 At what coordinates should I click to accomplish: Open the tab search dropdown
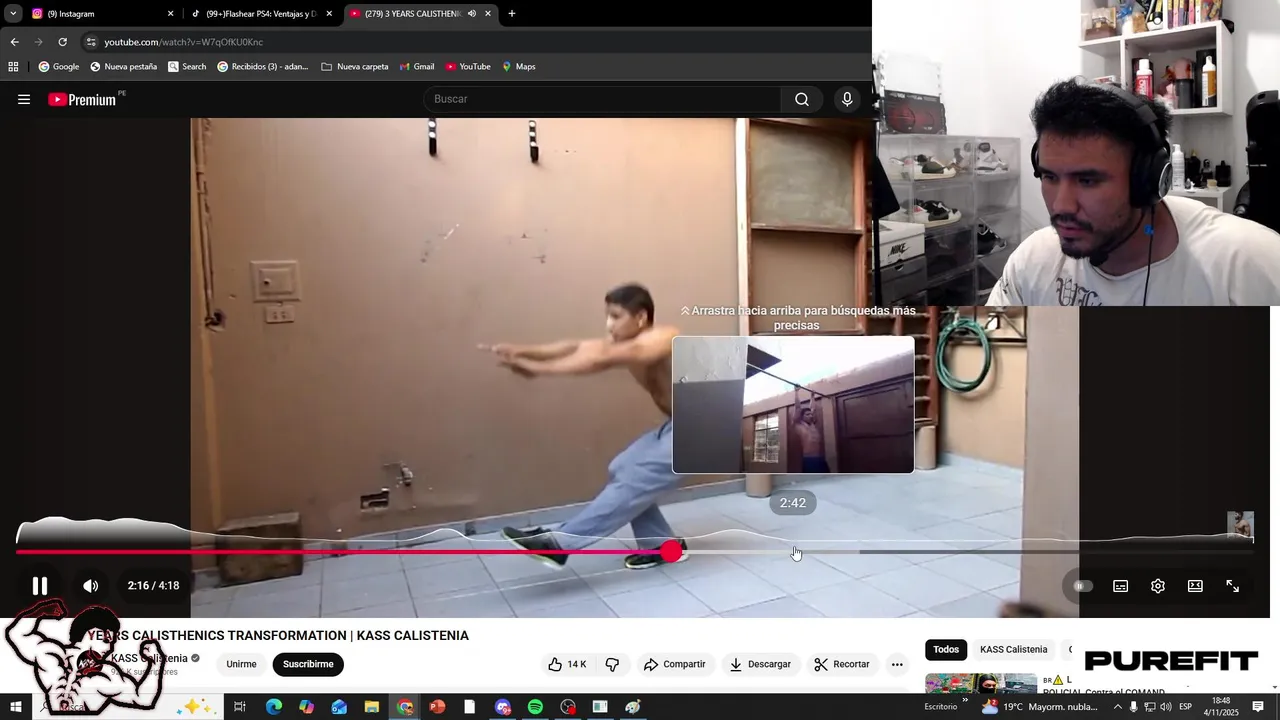click(x=13, y=14)
